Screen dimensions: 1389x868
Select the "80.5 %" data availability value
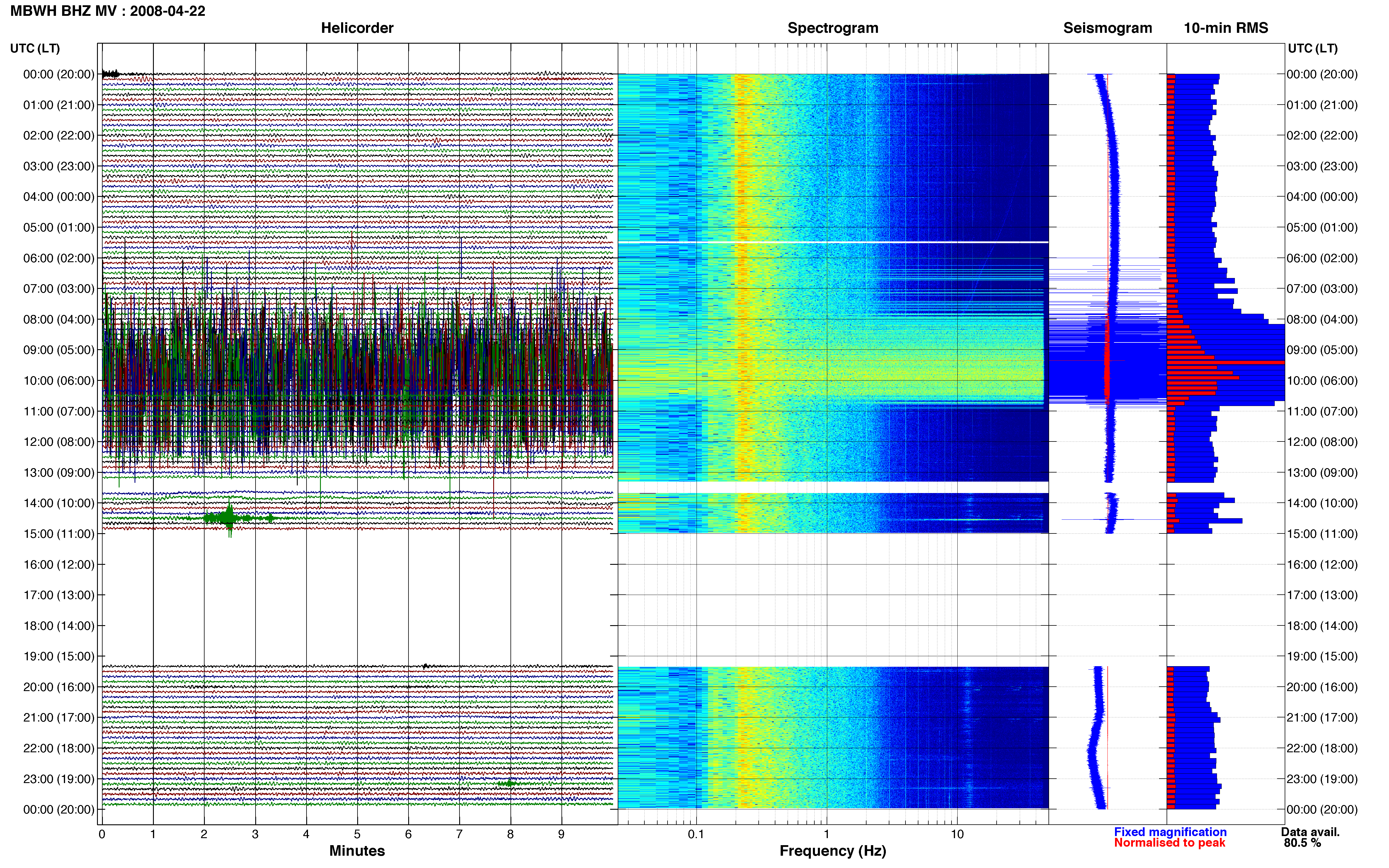click(1303, 843)
